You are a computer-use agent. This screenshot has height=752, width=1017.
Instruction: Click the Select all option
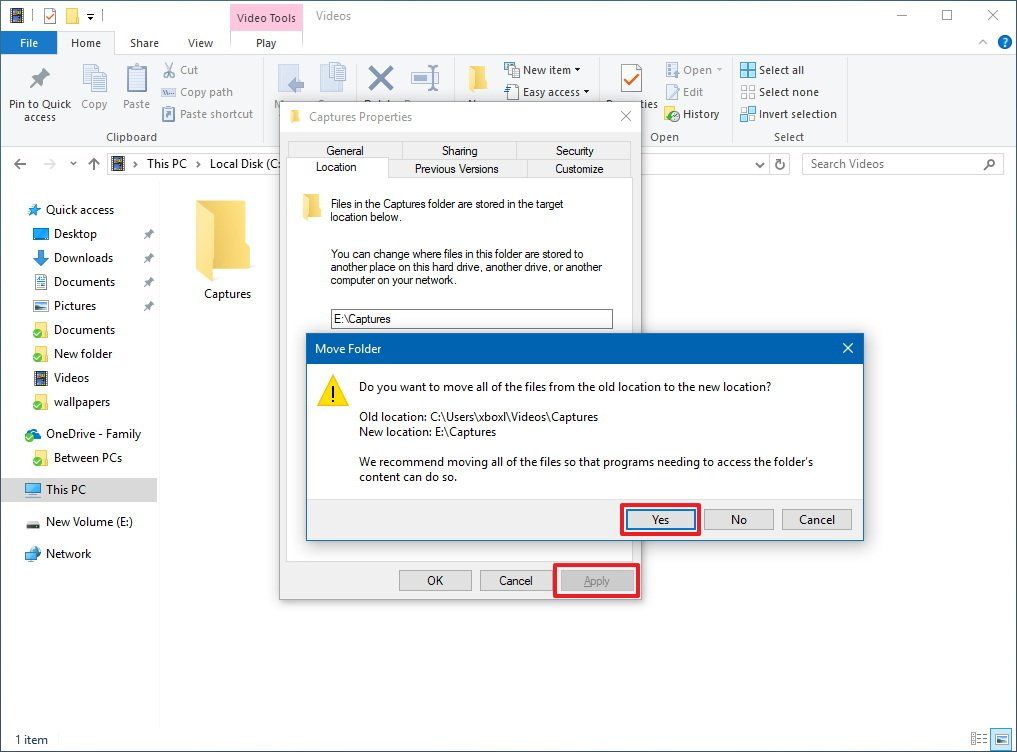(x=774, y=69)
